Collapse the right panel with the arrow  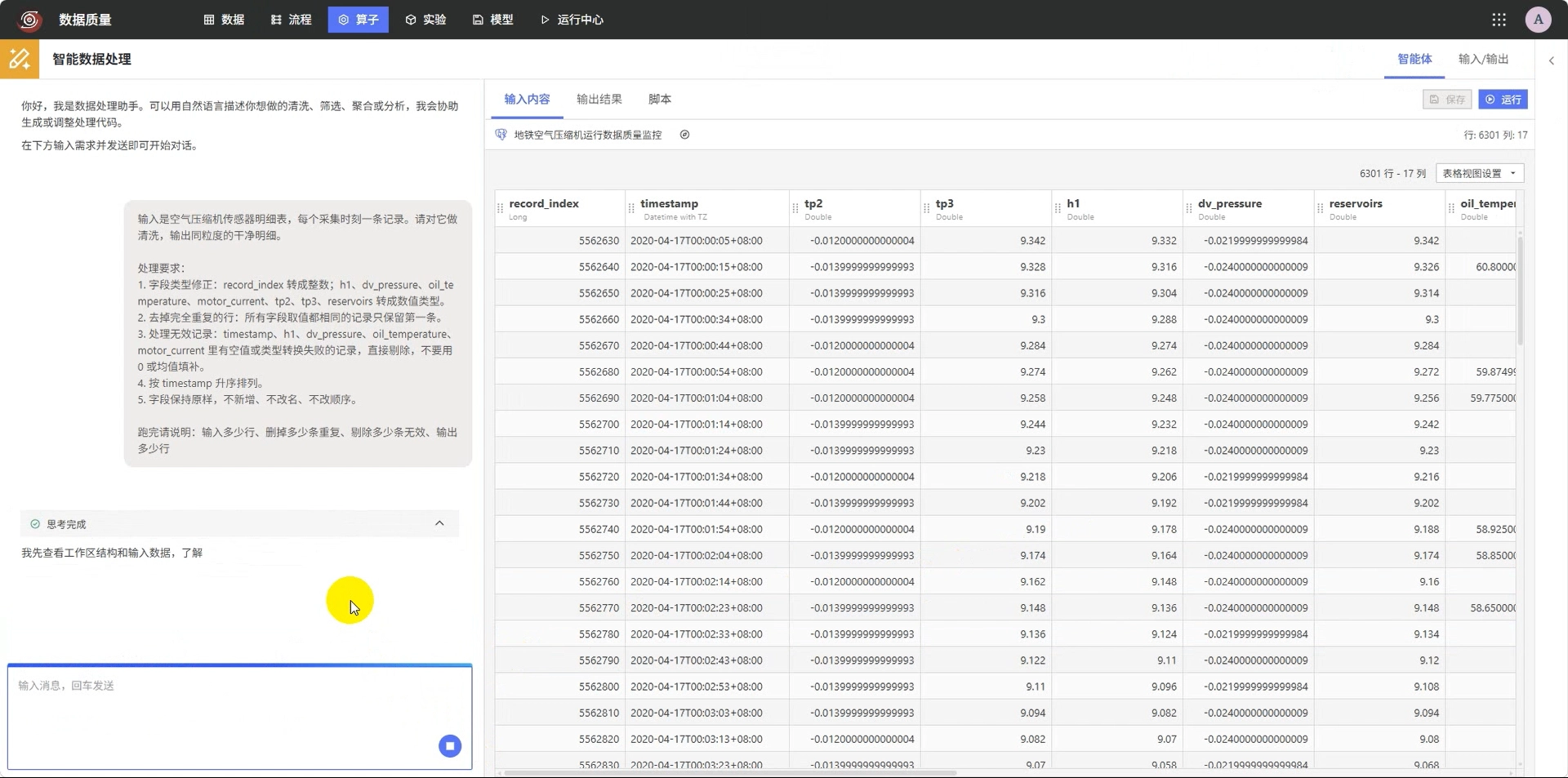pos(1552,60)
